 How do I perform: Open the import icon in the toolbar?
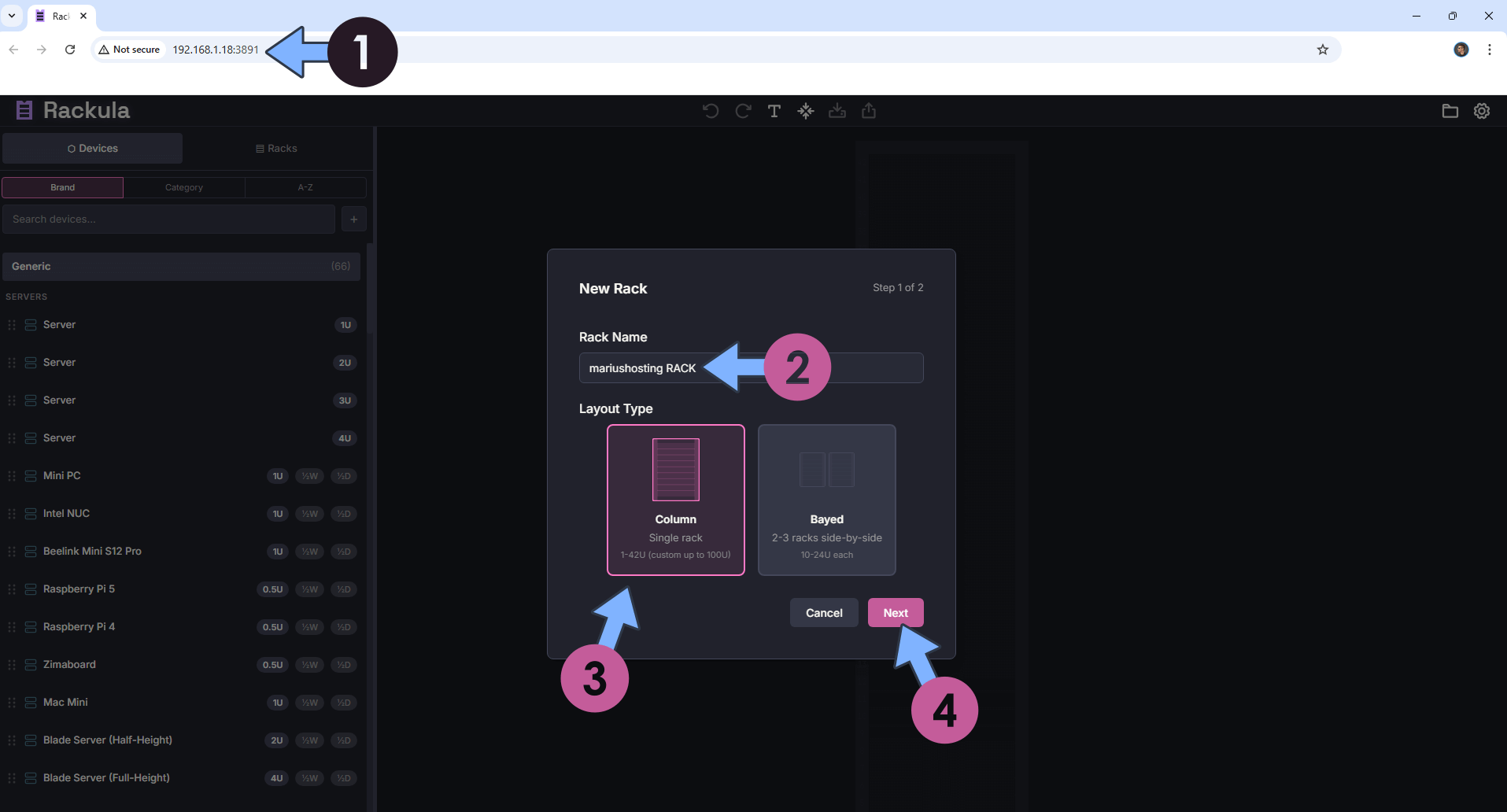837,111
